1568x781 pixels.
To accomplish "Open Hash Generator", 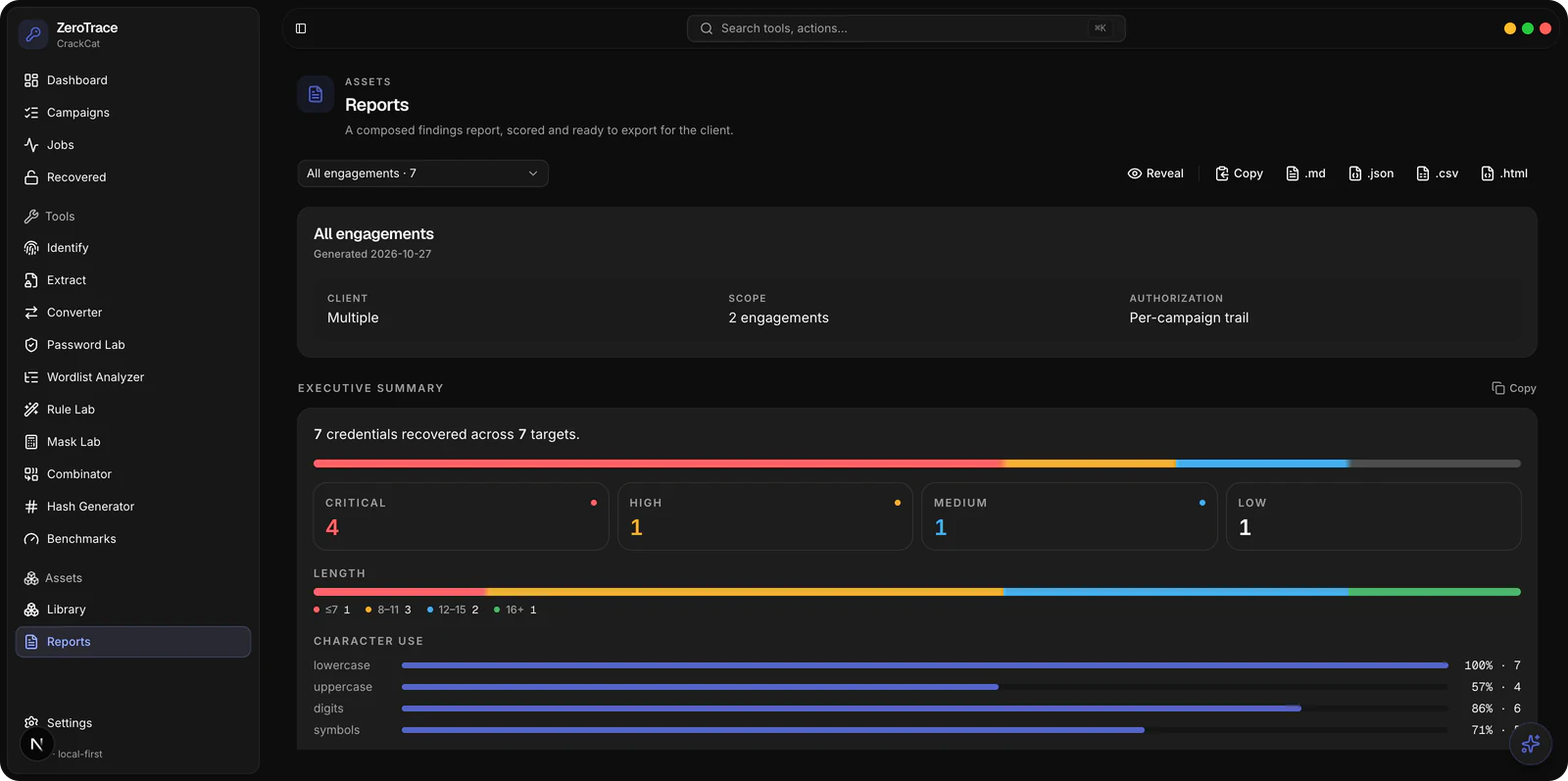I will click(133, 507).
